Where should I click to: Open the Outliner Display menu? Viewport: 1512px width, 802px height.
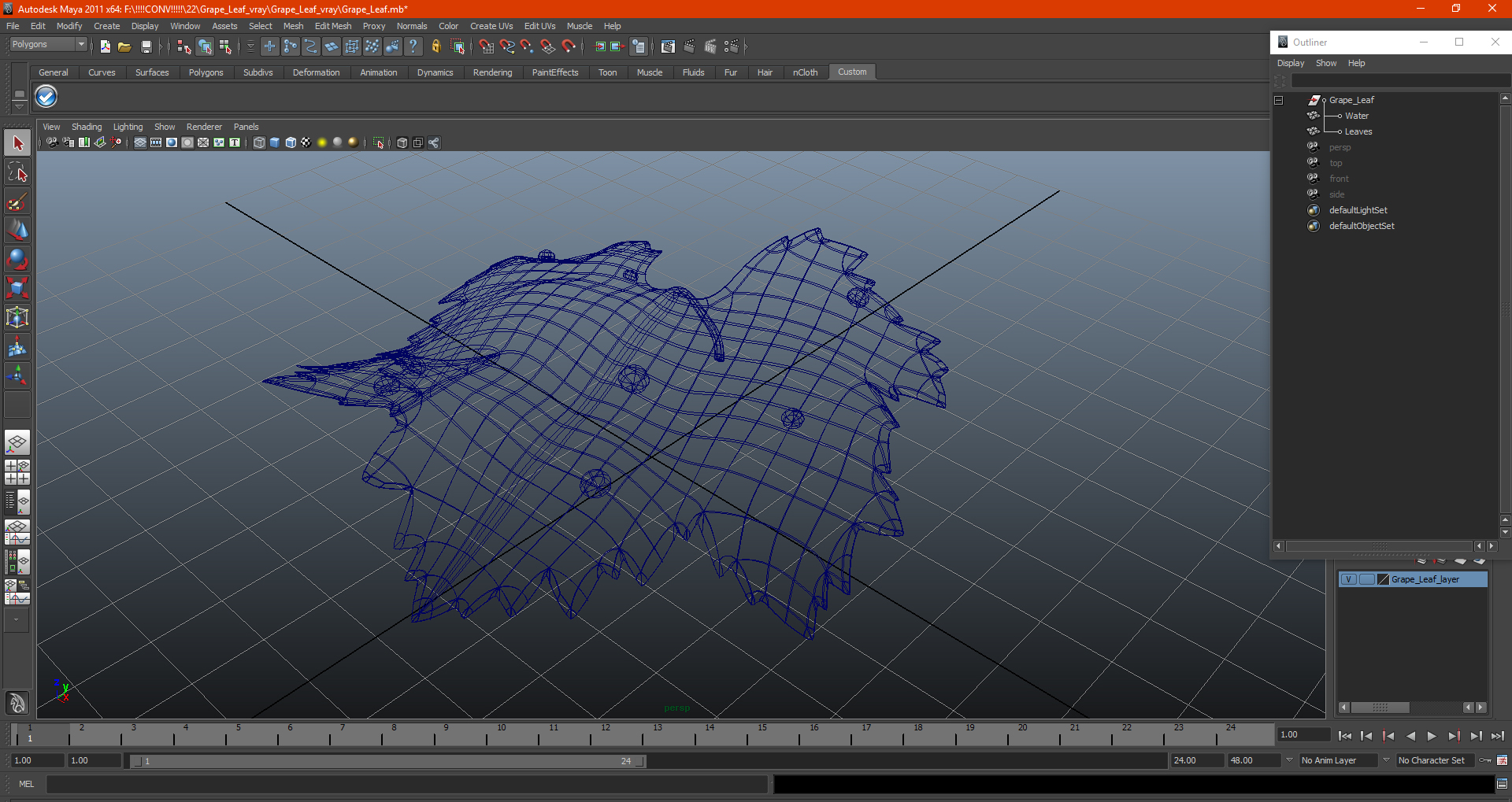tap(1291, 63)
